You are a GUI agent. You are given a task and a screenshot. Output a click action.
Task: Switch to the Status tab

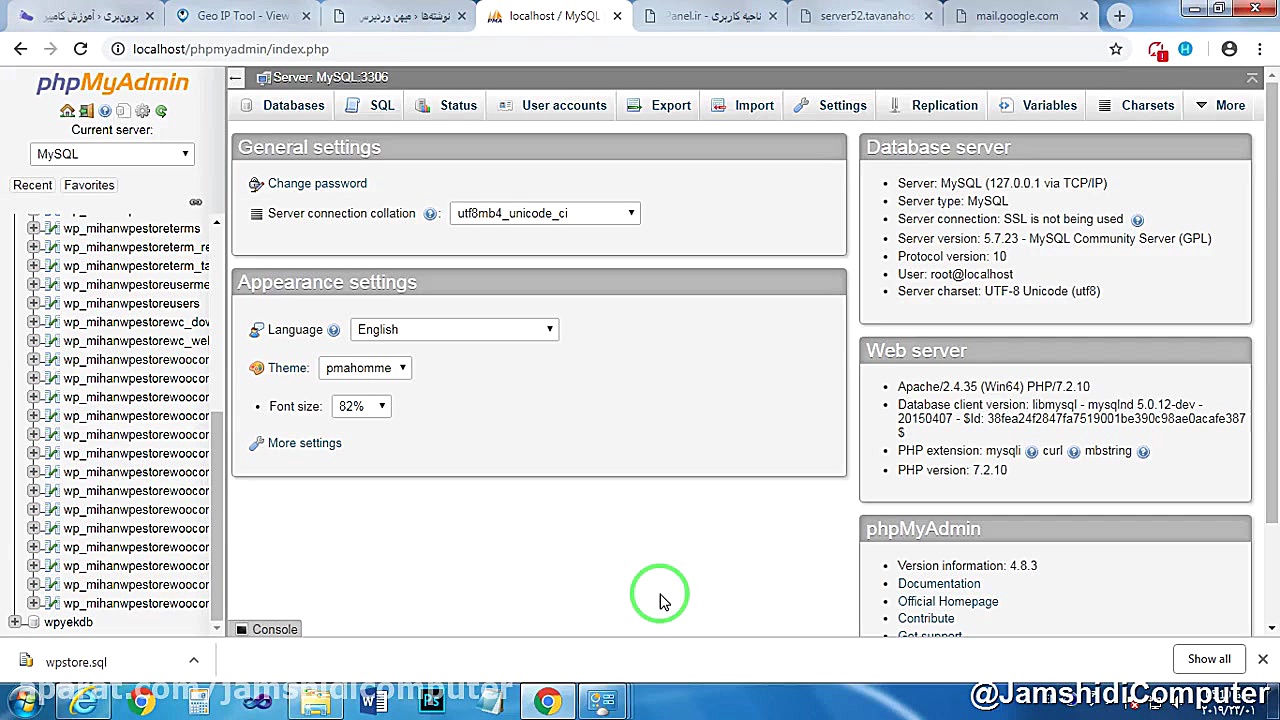(447, 105)
